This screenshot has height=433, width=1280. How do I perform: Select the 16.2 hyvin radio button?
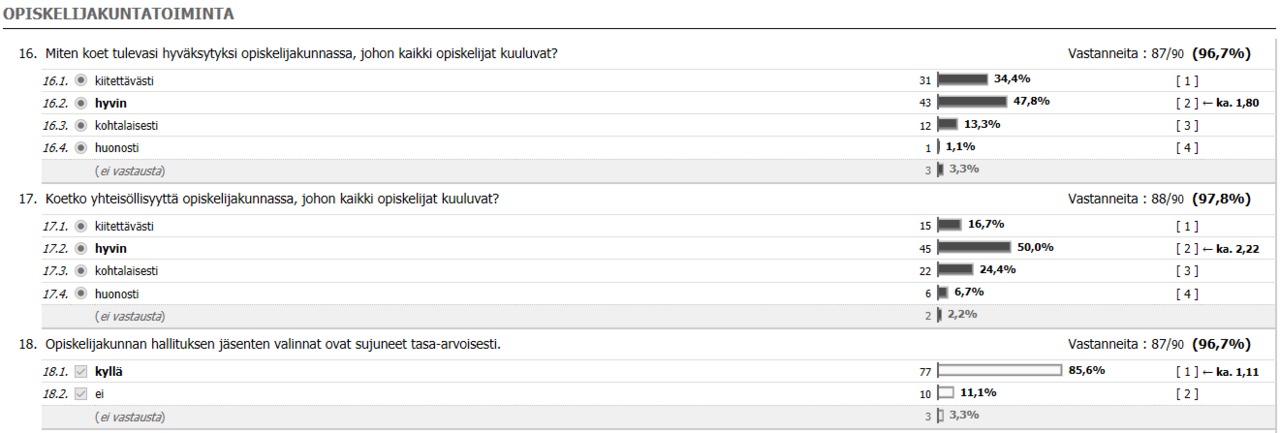81,103
